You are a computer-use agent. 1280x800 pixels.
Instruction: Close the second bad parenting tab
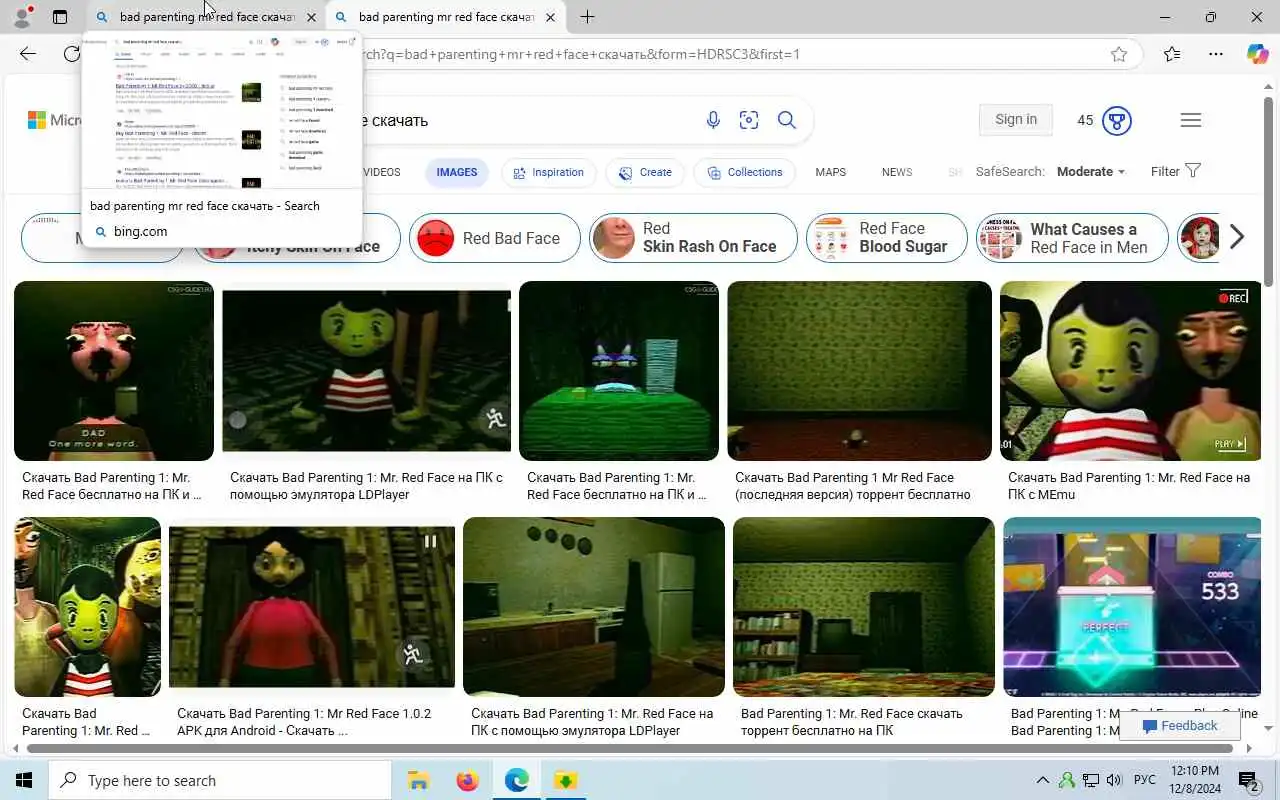tap(550, 17)
